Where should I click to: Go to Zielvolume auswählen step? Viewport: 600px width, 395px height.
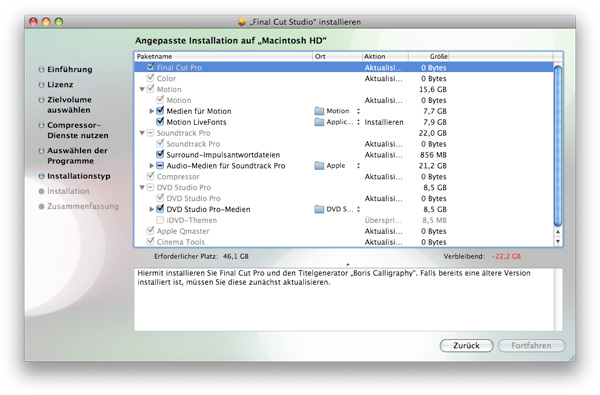(x=69, y=105)
